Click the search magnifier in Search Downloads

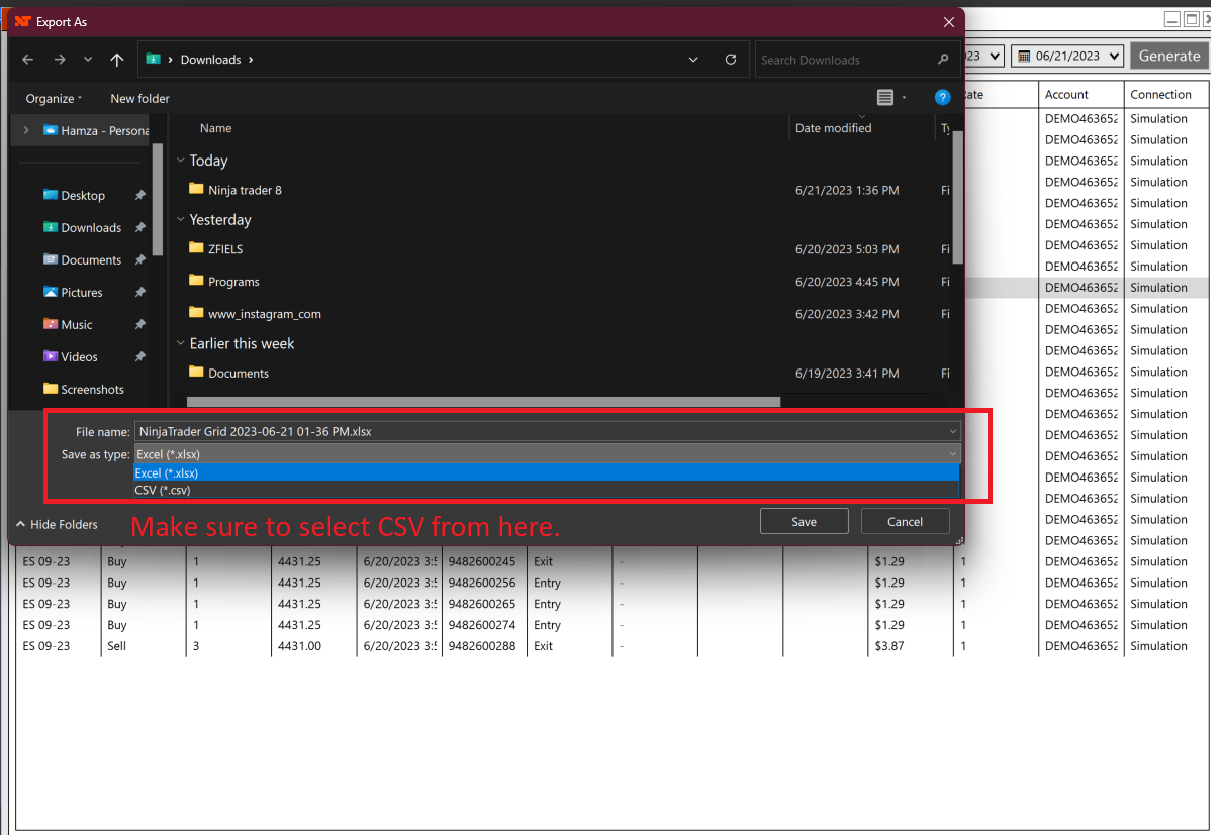click(942, 59)
